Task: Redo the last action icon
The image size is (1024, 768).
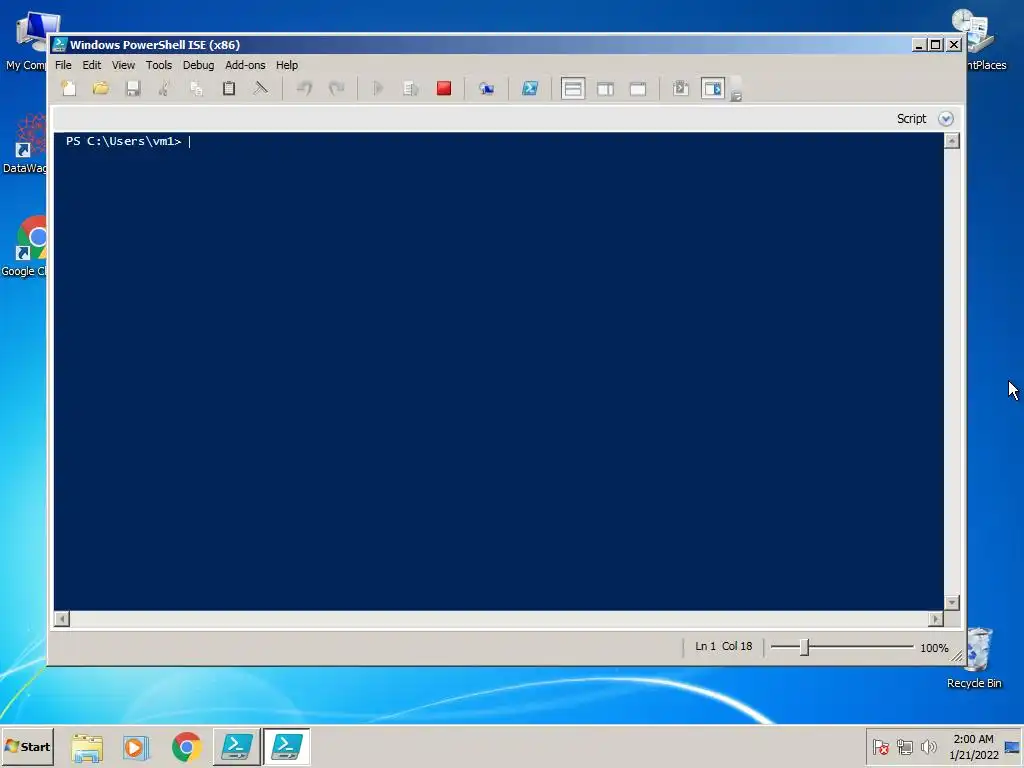Action: 336,88
